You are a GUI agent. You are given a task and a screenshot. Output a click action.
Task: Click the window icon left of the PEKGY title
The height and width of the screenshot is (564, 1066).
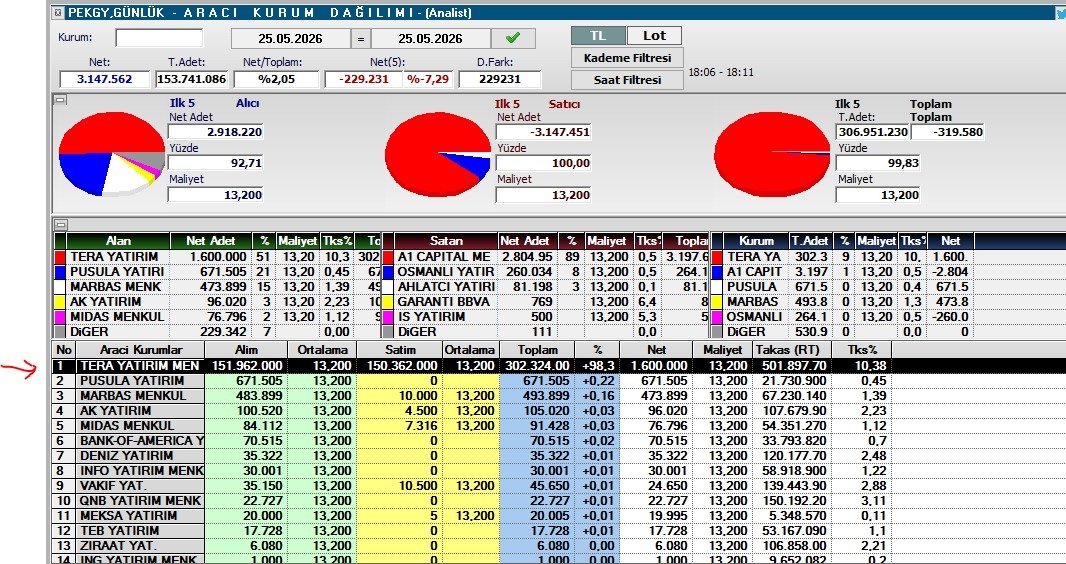click(x=57, y=12)
